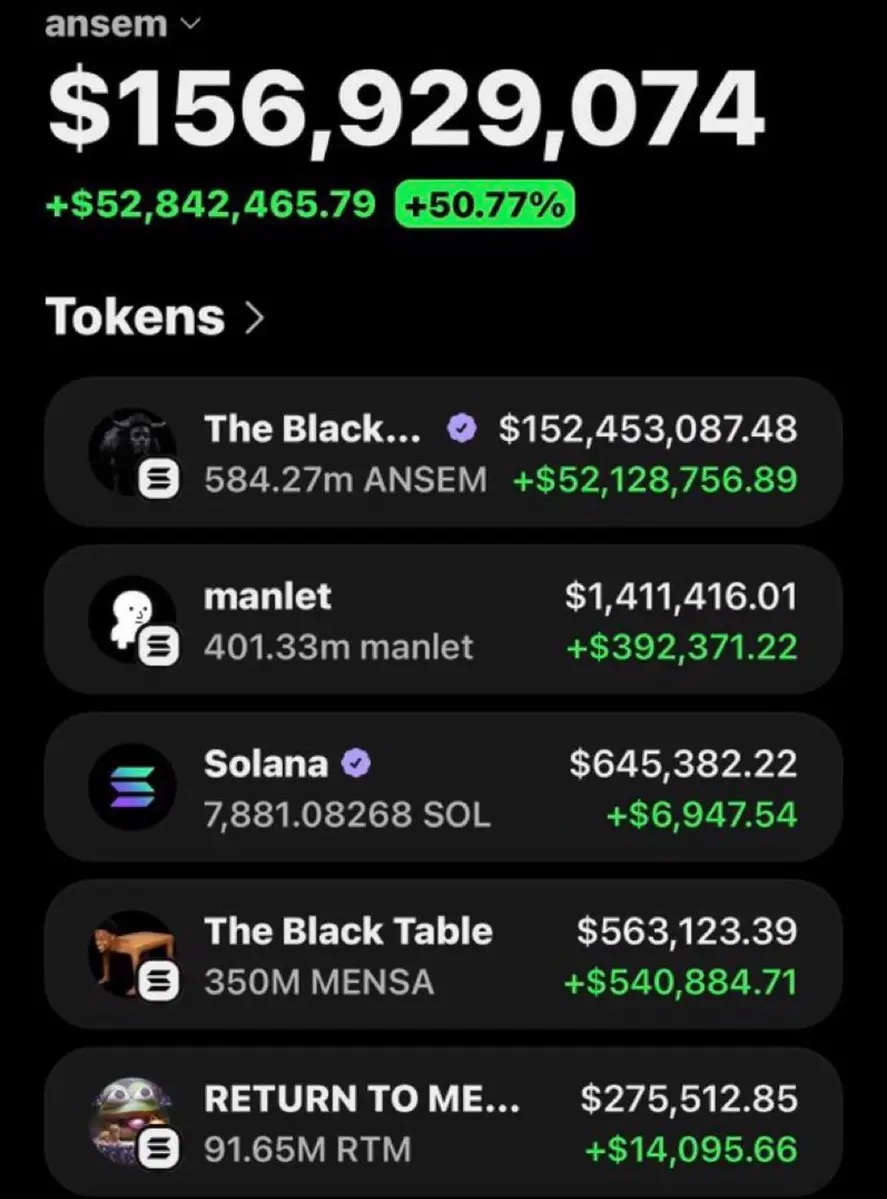Open the 350M MENSA token card
The width and height of the screenshot is (887, 1199).
tap(444, 954)
